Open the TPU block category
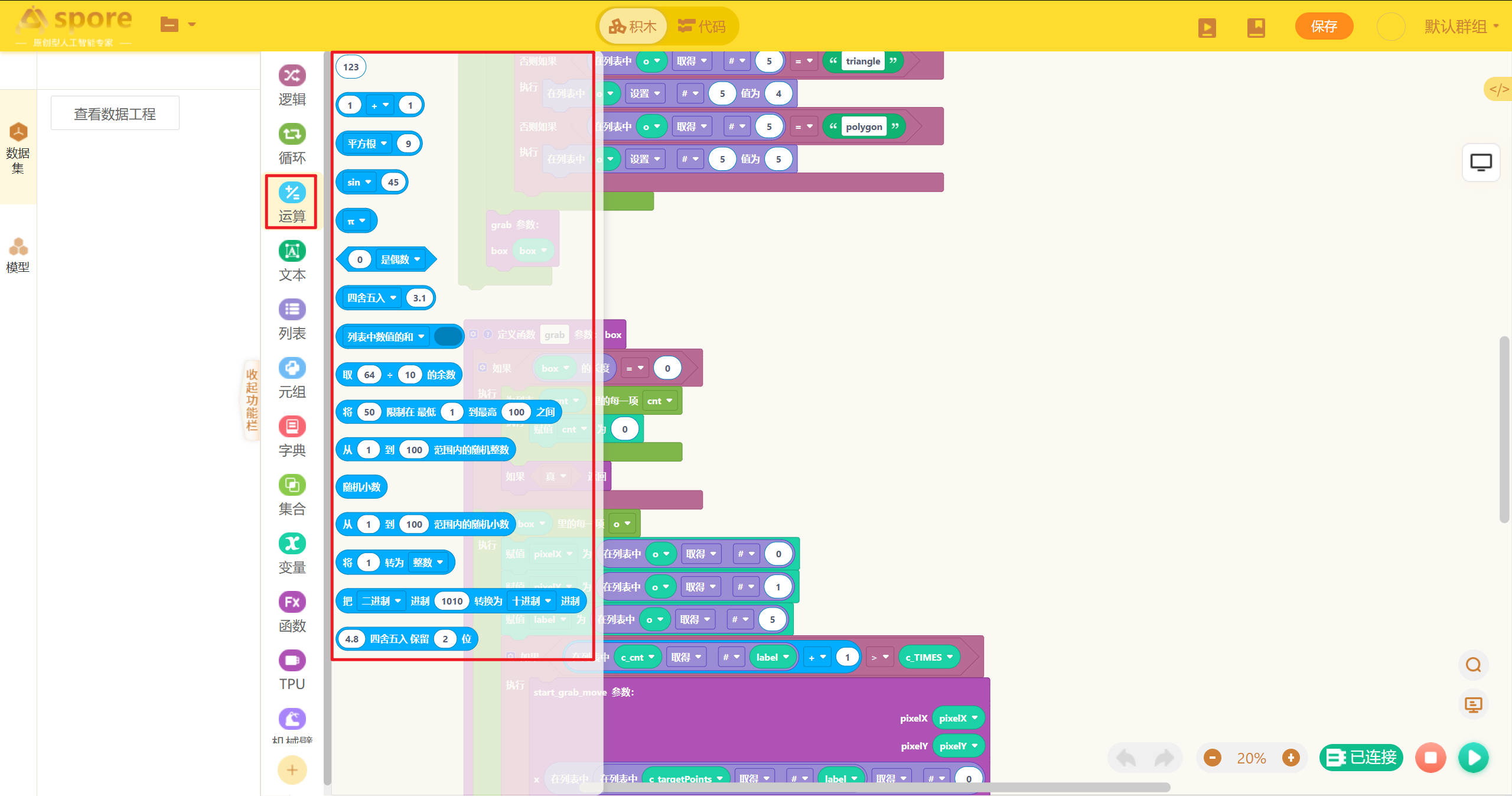Viewport: 1512px width, 796px height. point(292,670)
